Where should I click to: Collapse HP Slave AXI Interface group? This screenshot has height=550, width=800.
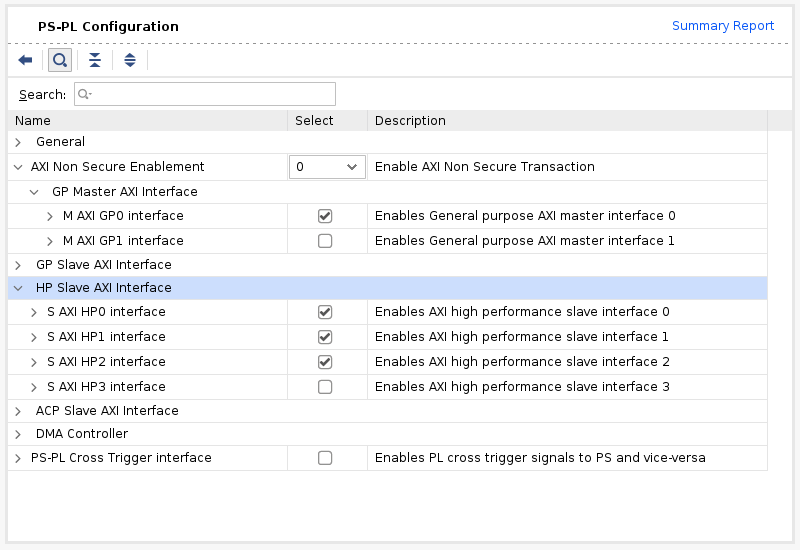[18, 288]
